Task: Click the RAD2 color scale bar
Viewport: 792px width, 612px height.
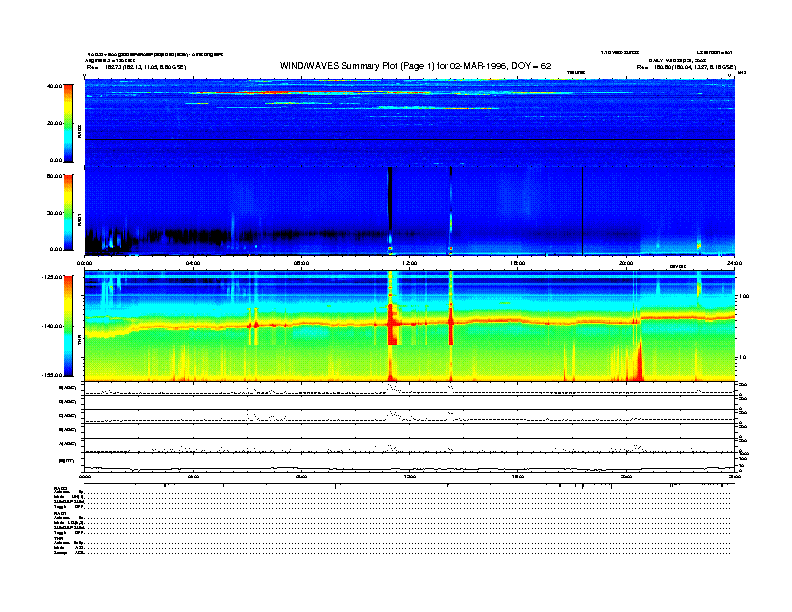Action: 68,123
